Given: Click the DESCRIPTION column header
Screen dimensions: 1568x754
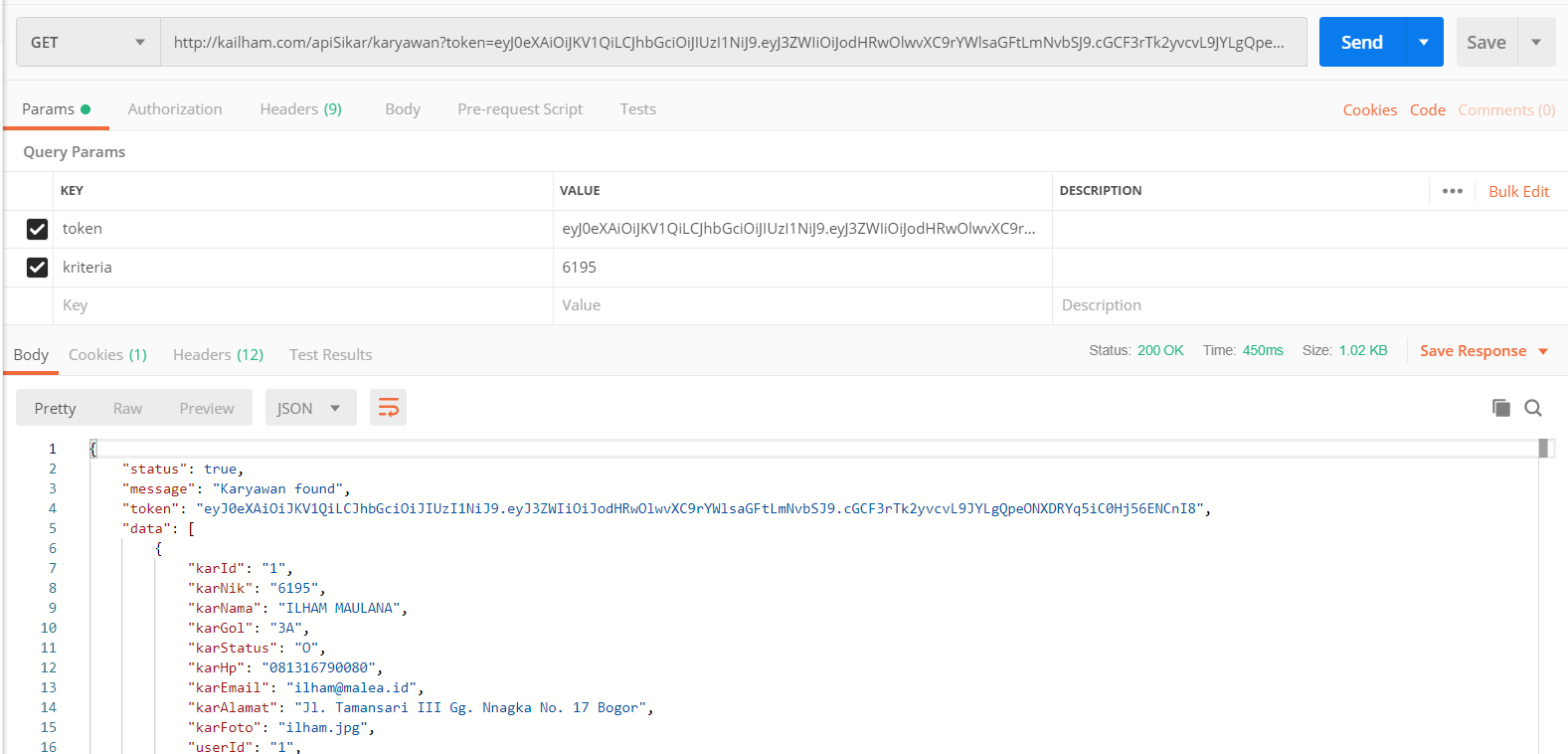Looking at the screenshot, I should [x=1101, y=191].
